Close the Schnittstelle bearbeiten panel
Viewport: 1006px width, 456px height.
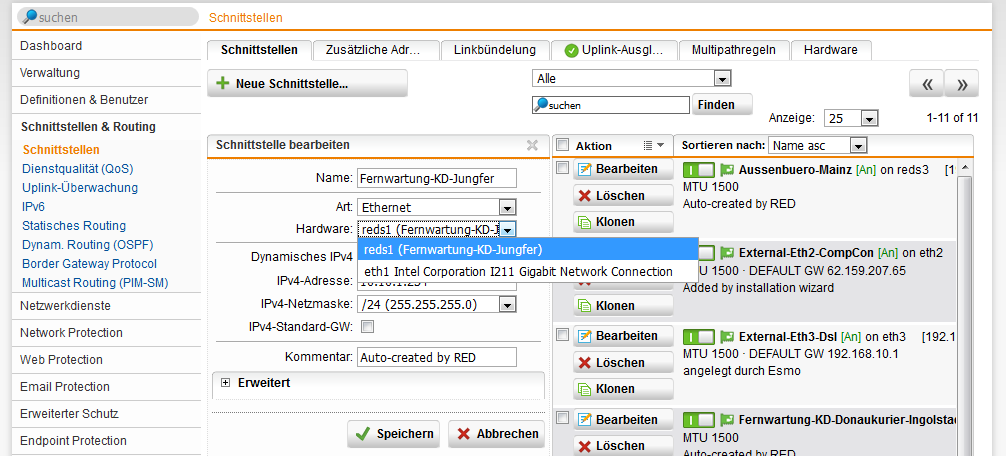tap(532, 145)
